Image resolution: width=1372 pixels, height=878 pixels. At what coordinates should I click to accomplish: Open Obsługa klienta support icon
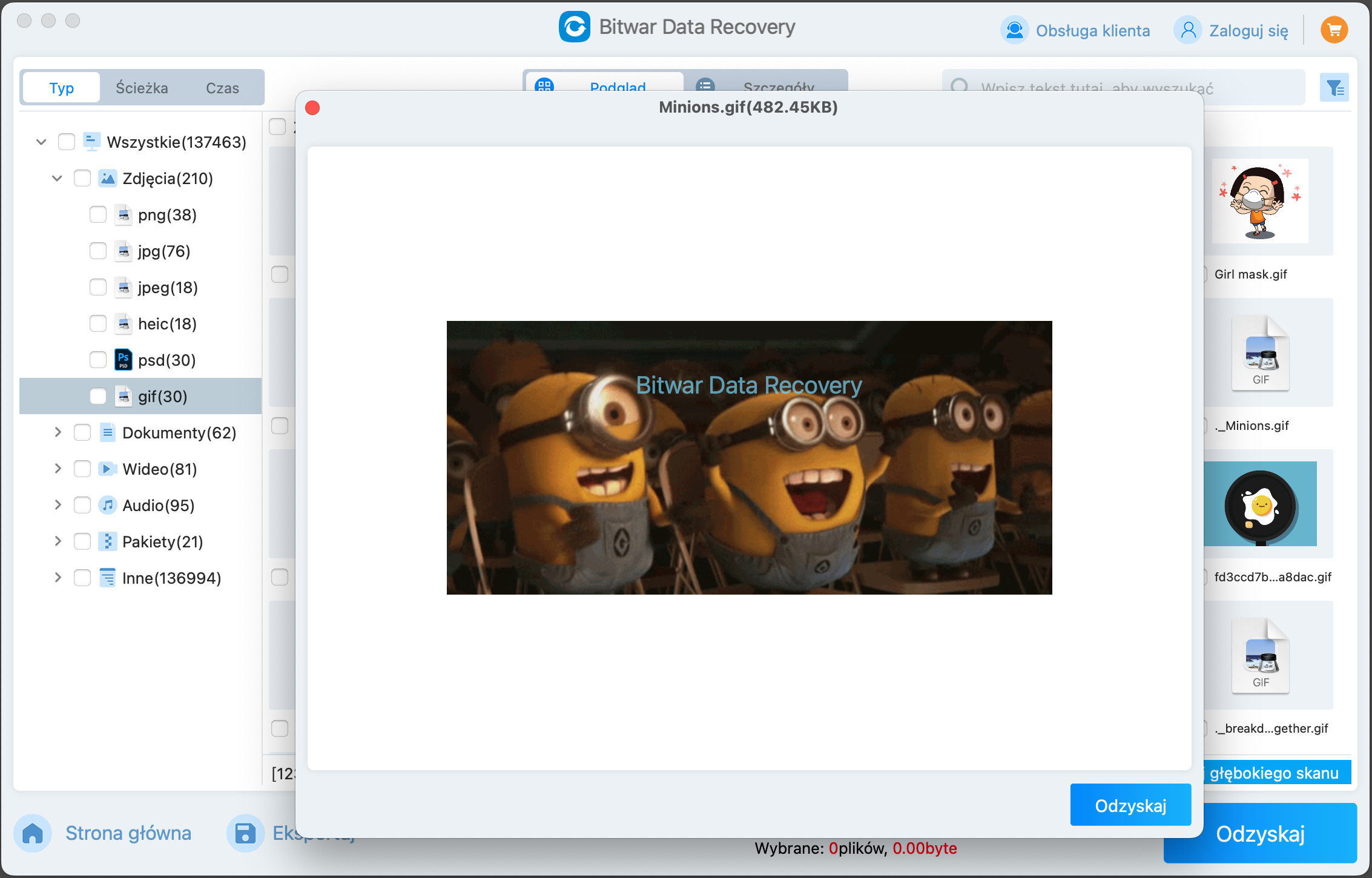[1015, 30]
